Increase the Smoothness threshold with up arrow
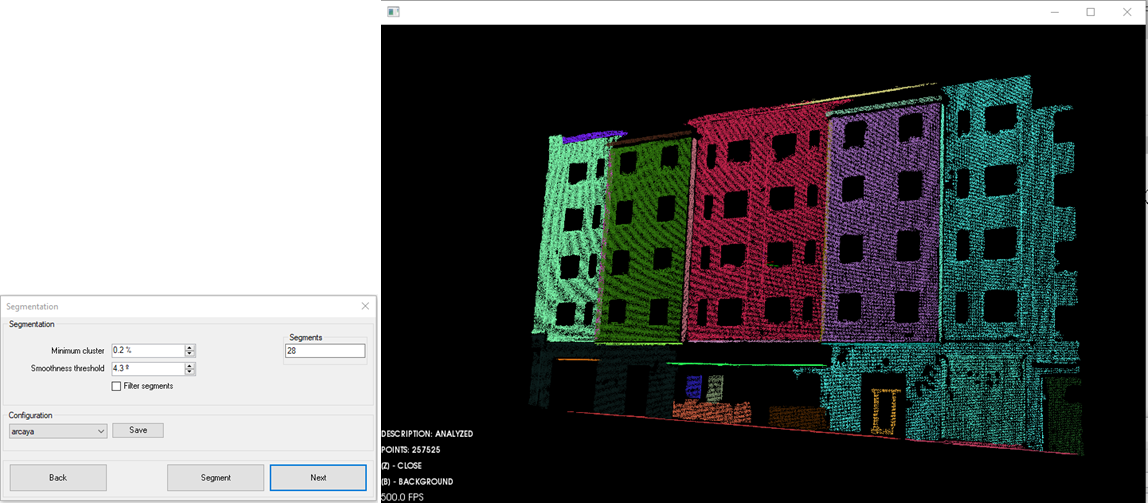This screenshot has height=503, width=1148. (190, 366)
